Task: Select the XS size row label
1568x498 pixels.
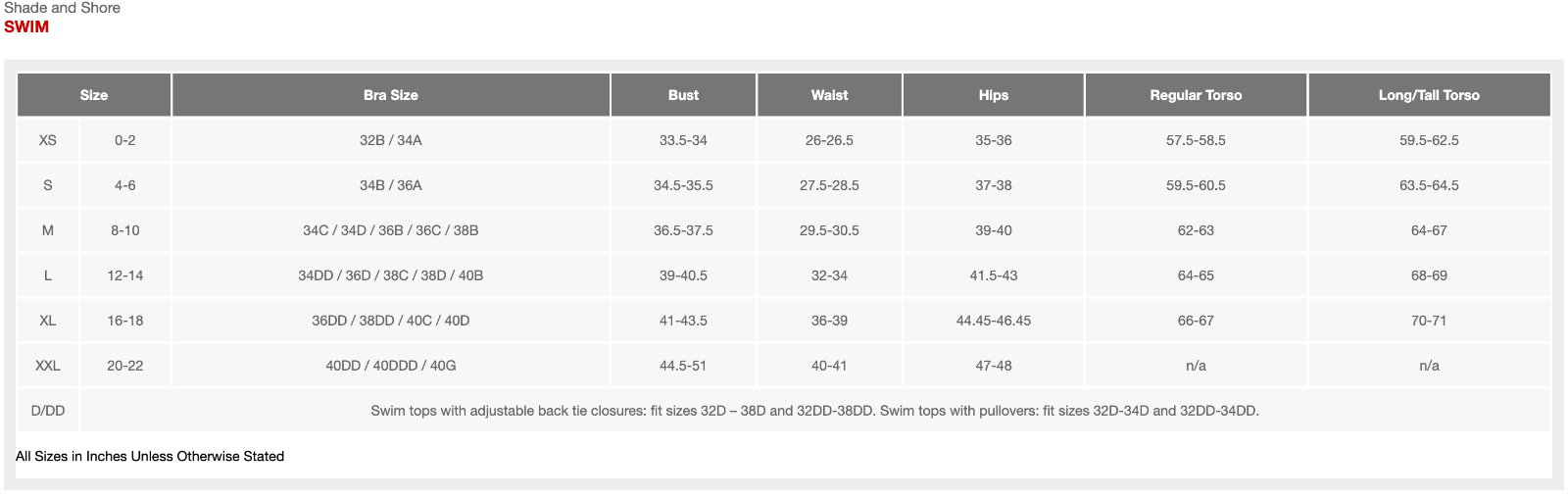Action: tap(48, 140)
